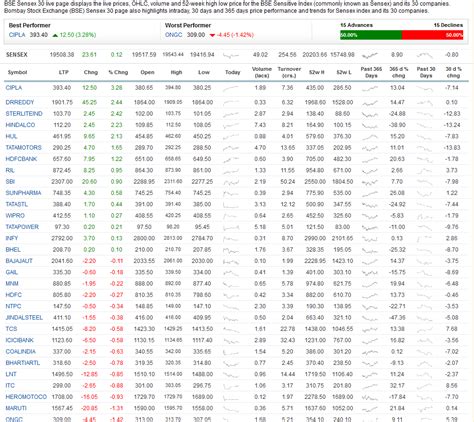The width and height of the screenshot is (474, 422).
Task: Sort table by Volume (lacs) column header
Action: coord(262,72)
